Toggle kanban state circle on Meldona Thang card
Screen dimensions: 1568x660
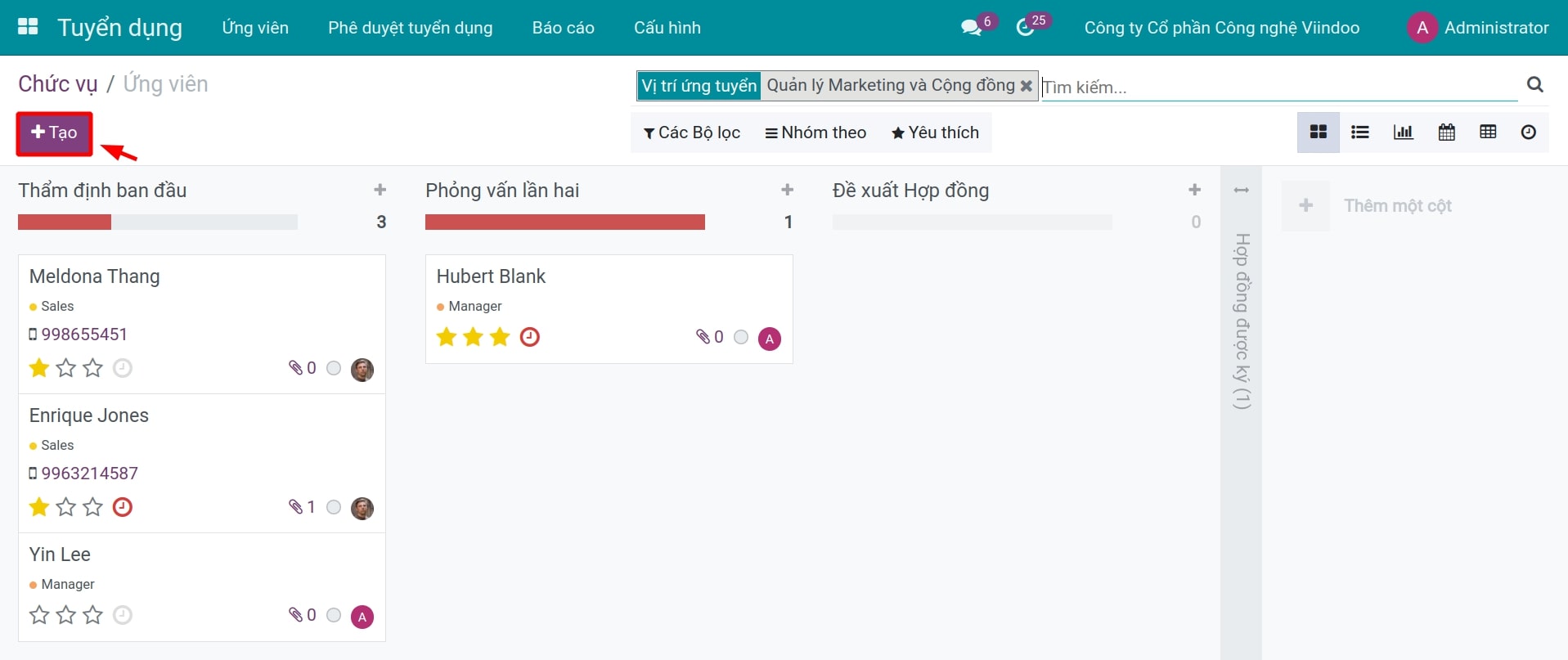334,368
